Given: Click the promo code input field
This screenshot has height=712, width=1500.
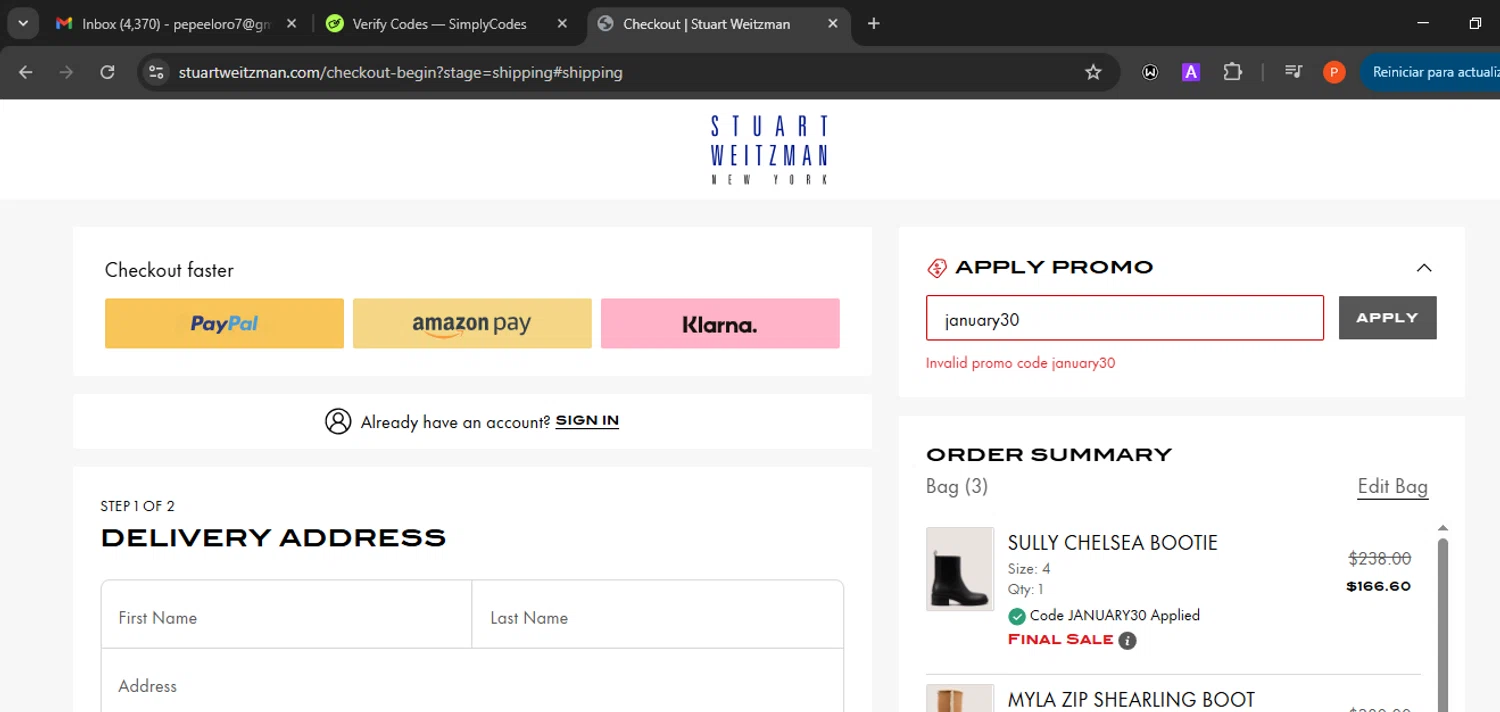Looking at the screenshot, I should (1125, 318).
